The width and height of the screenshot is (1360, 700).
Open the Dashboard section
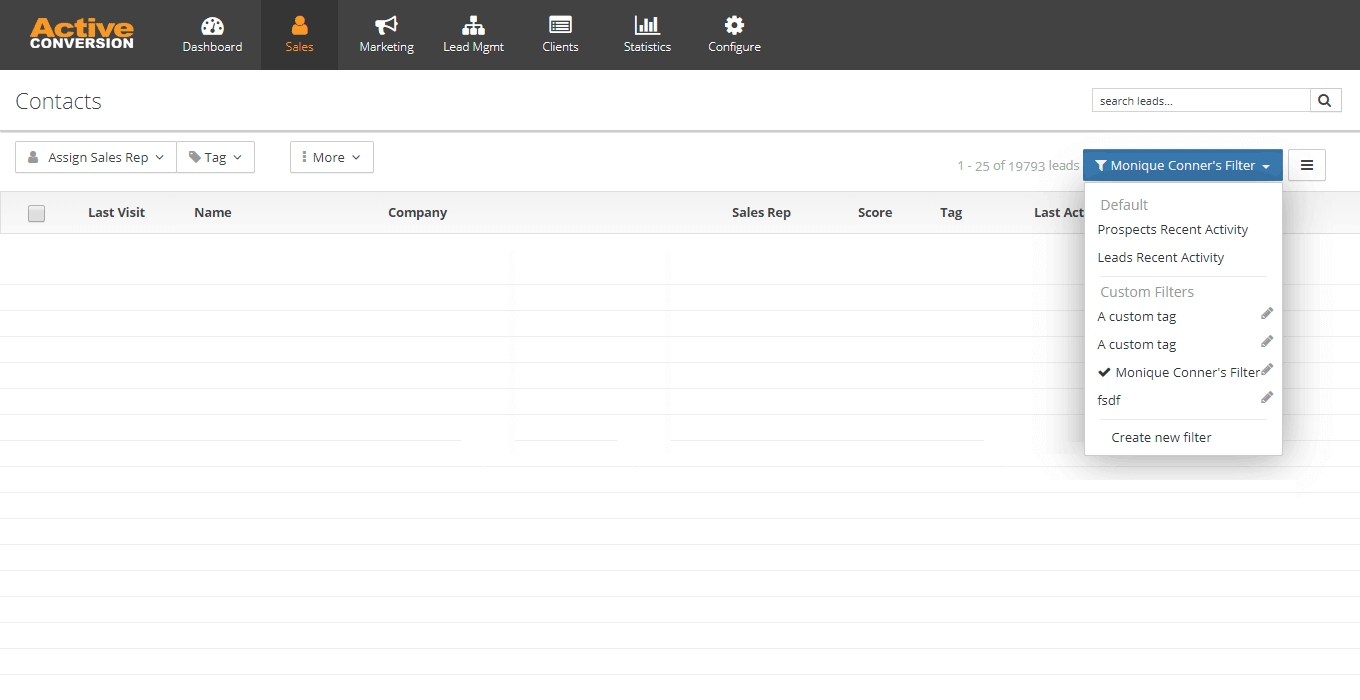pyautogui.click(x=212, y=35)
